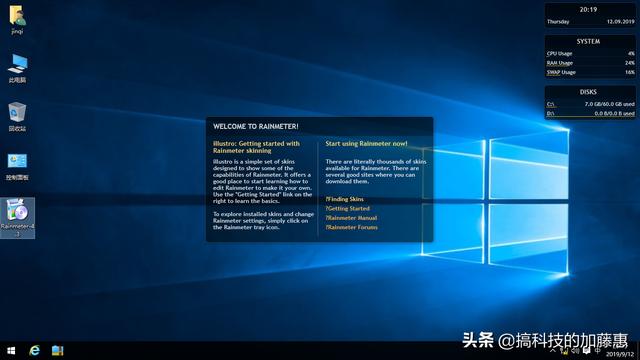
Task: Click 'Start using Rainmeter now!' heading
Action: pyautogui.click(x=367, y=144)
